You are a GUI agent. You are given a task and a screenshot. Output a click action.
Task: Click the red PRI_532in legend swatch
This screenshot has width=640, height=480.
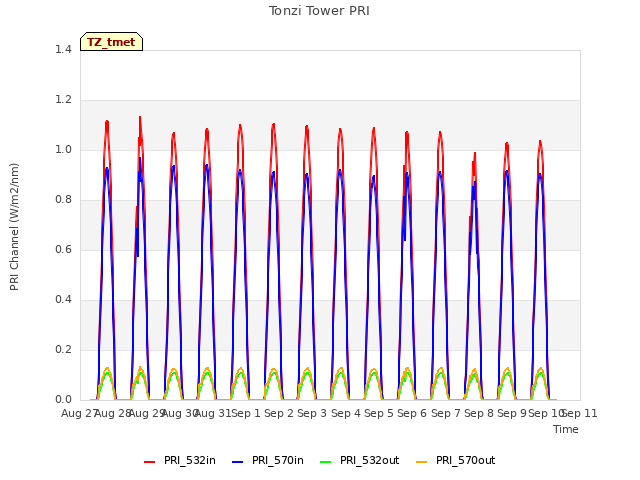pyautogui.click(x=149, y=462)
